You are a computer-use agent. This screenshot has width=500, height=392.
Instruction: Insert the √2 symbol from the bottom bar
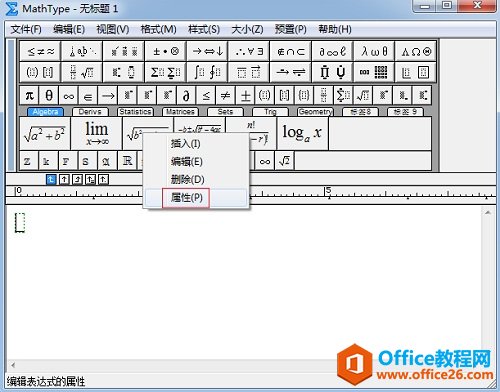pos(284,161)
